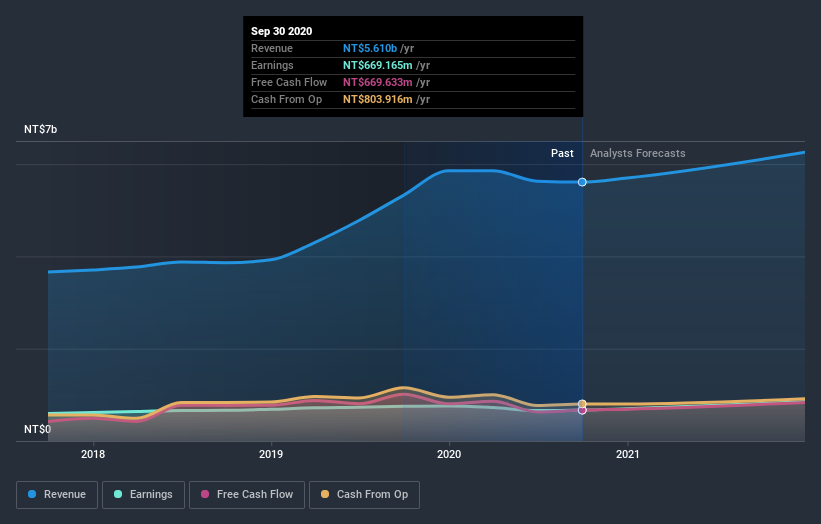Click the 2018 x-axis label

pos(93,454)
